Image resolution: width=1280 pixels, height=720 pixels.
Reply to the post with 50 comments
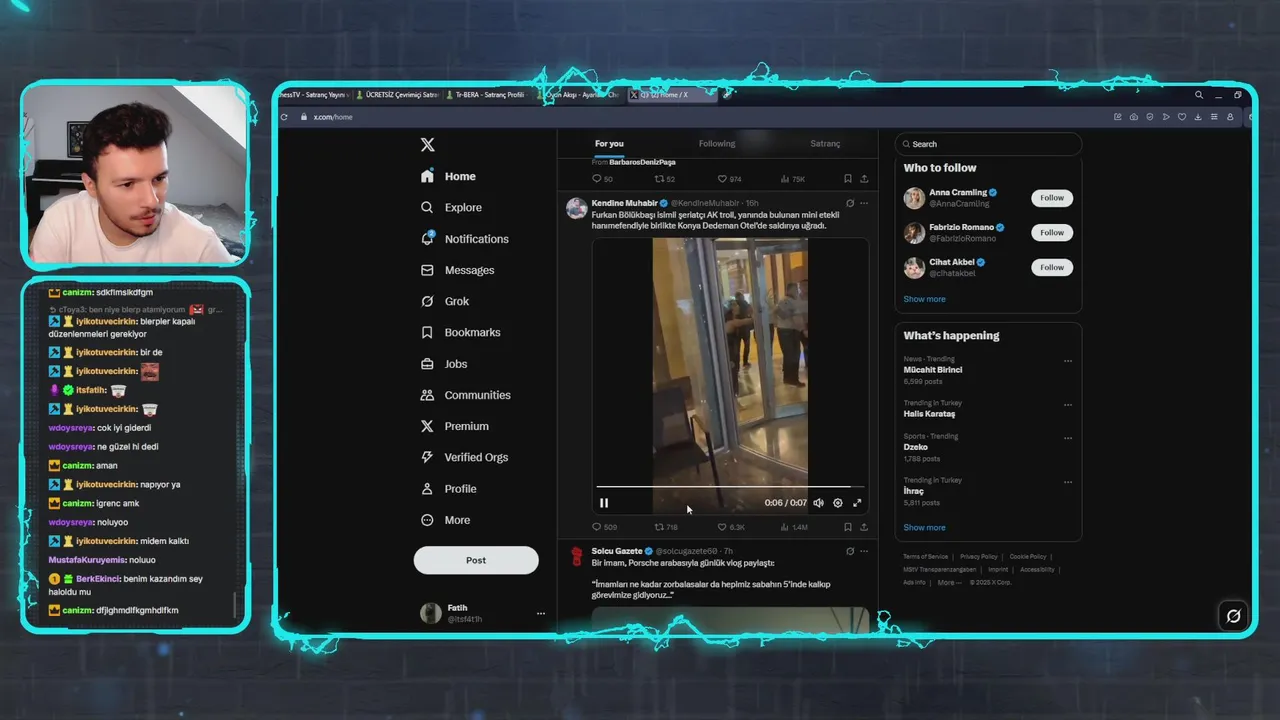click(602, 179)
